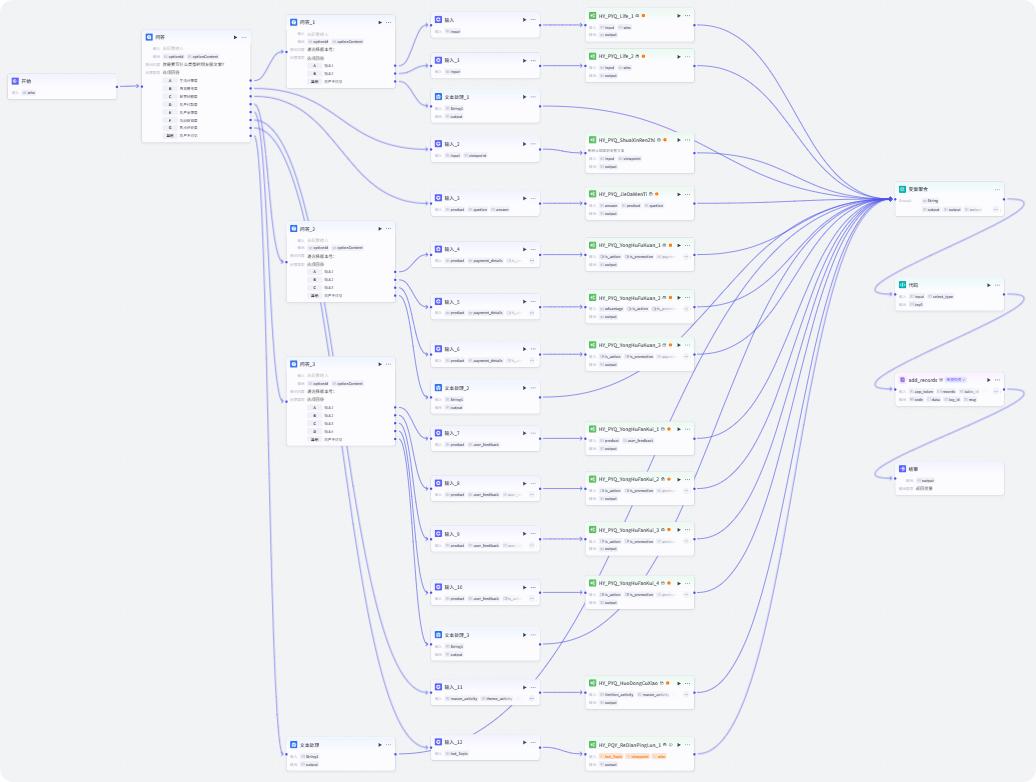Select the HY_PYQ_YongHuFuKuan_3 node title
Screen dimensions: 1036x782
pos(629,345)
